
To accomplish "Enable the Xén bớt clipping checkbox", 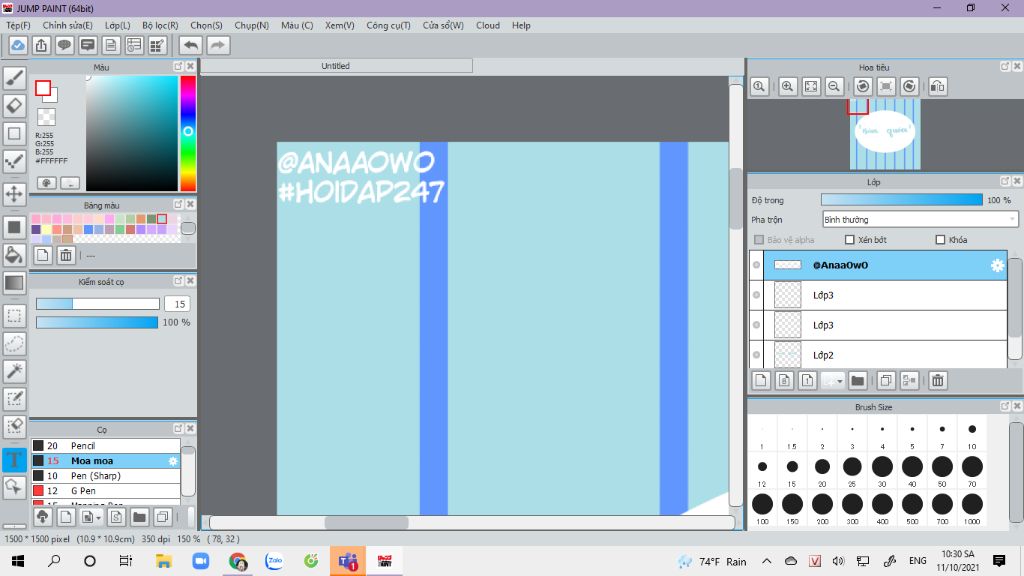I will tap(850, 240).
